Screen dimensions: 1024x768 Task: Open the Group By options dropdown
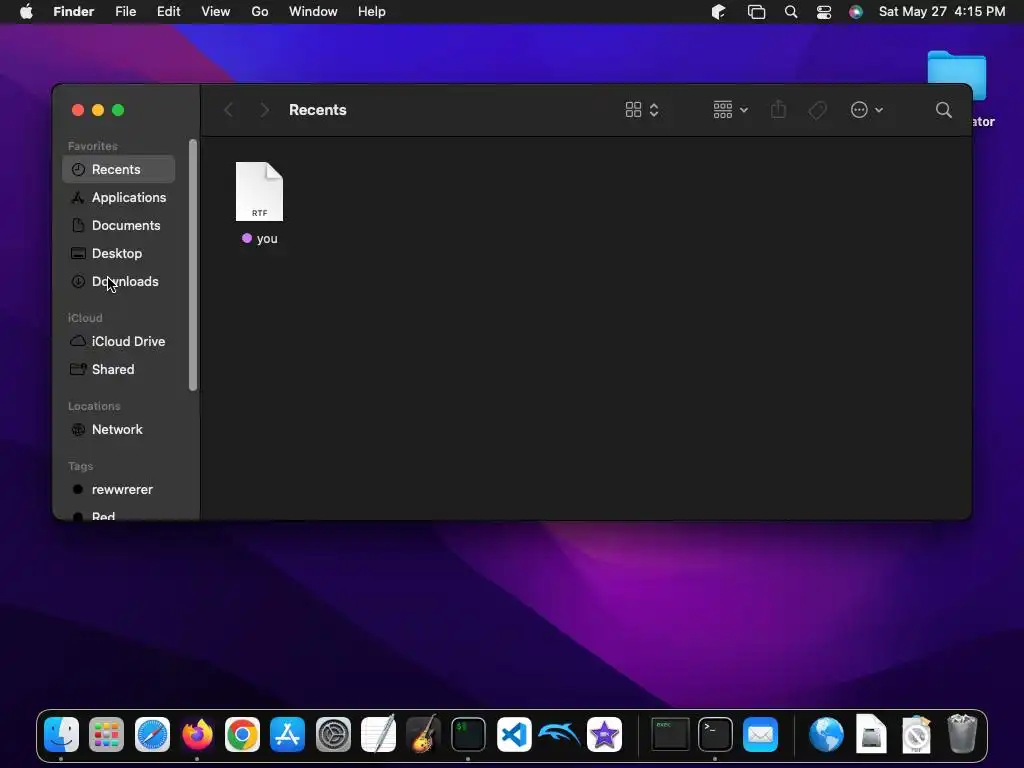[730, 110]
